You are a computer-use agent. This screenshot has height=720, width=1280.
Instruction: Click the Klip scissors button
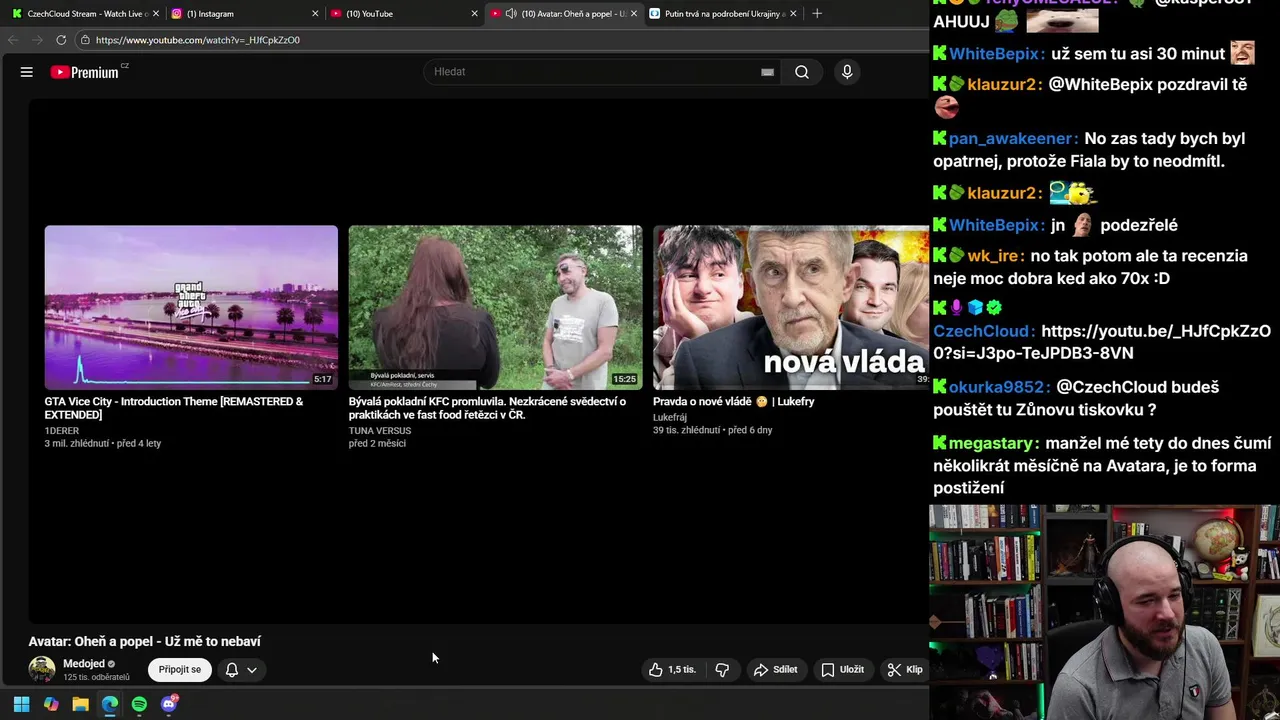click(x=906, y=670)
